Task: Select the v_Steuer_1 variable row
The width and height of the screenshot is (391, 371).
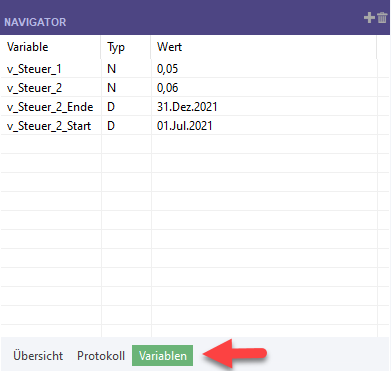Action: click(x=189, y=69)
